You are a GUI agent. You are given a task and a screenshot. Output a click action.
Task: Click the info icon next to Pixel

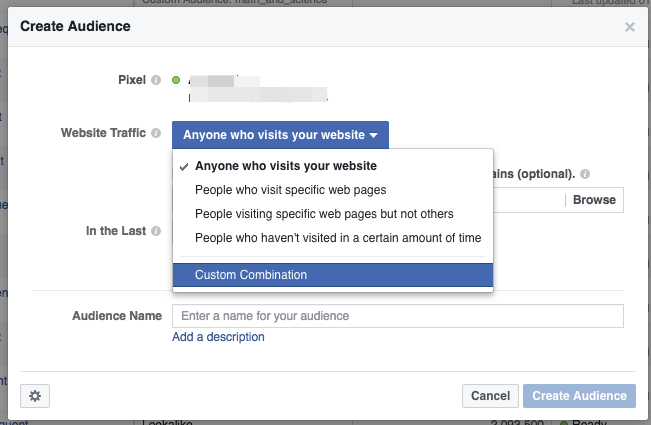(x=155, y=80)
